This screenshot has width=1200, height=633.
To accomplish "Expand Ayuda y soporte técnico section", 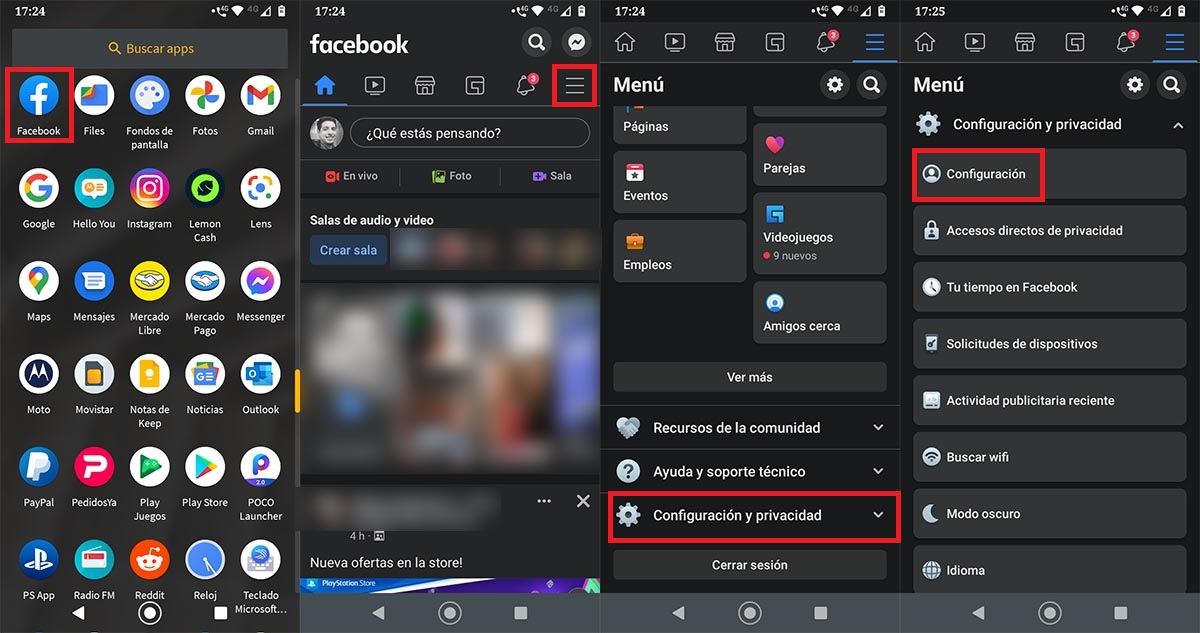I will [750, 471].
